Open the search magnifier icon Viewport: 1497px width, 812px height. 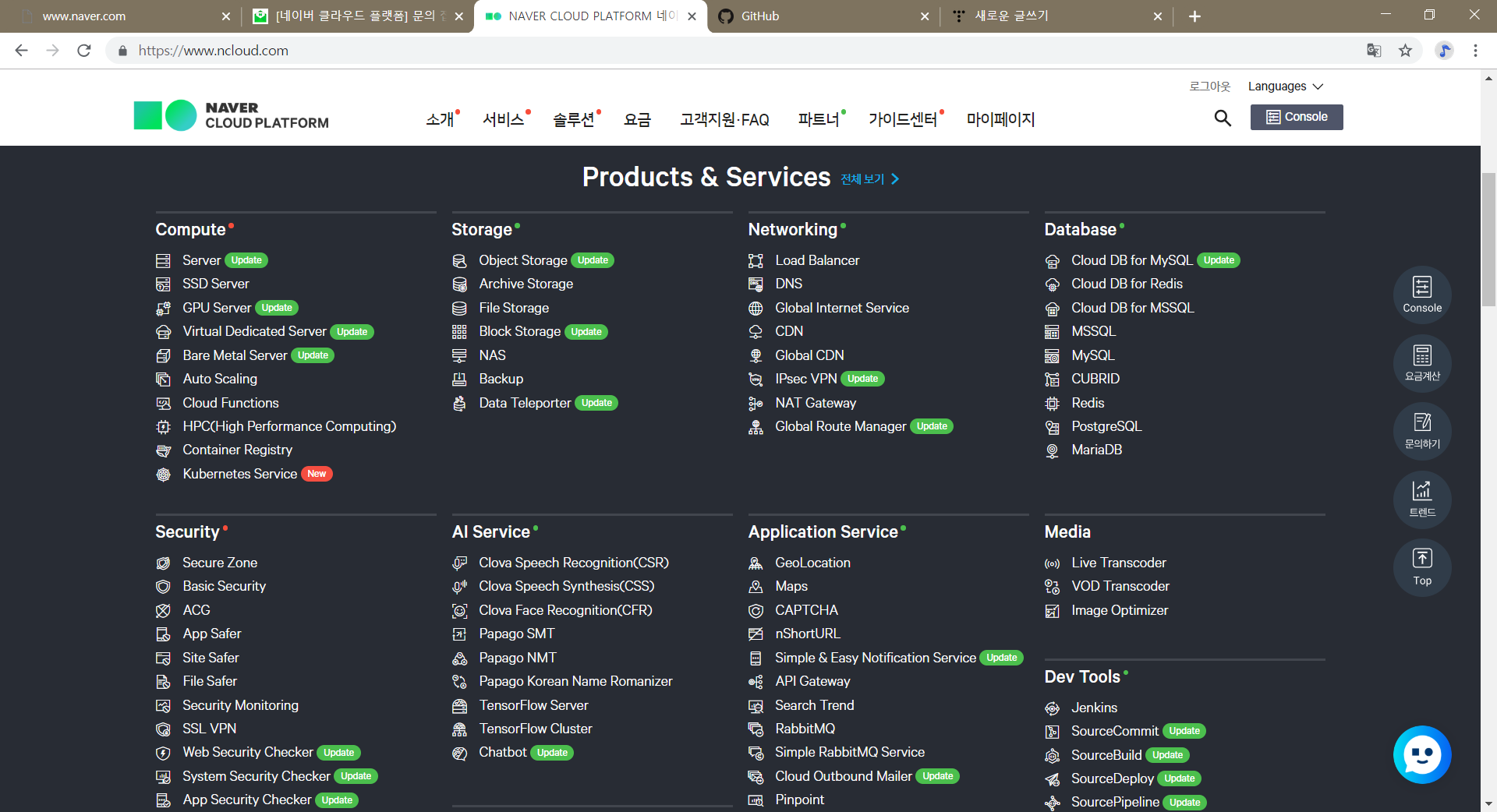click(x=1223, y=118)
